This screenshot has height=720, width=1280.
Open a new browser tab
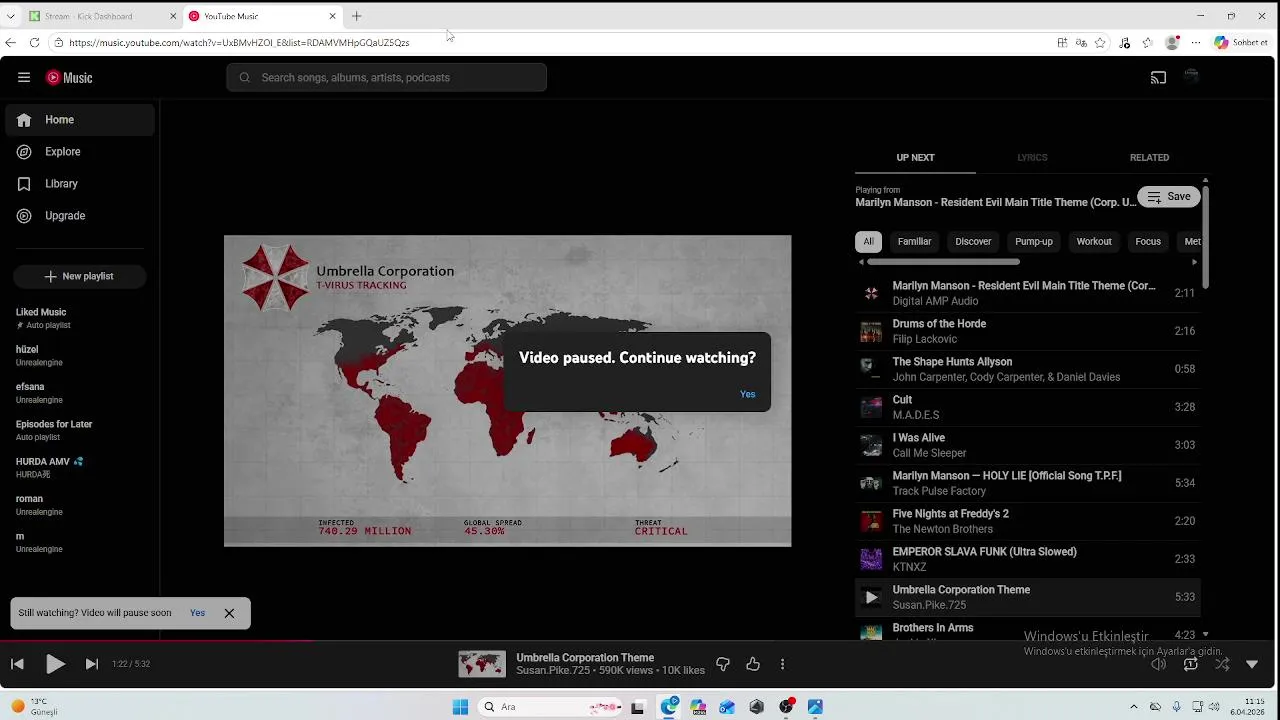click(x=356, y=16)
